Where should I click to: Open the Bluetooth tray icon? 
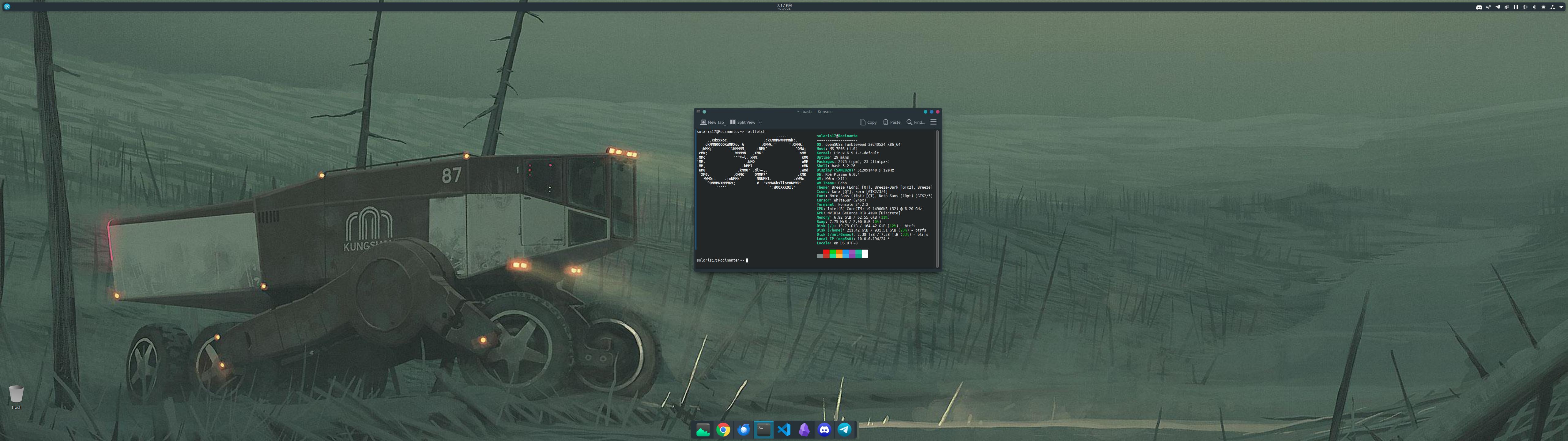coord(1535,7)
